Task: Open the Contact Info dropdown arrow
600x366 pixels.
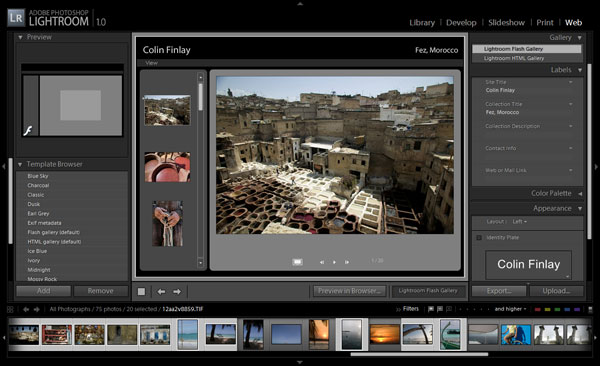Action: [571, 148]
